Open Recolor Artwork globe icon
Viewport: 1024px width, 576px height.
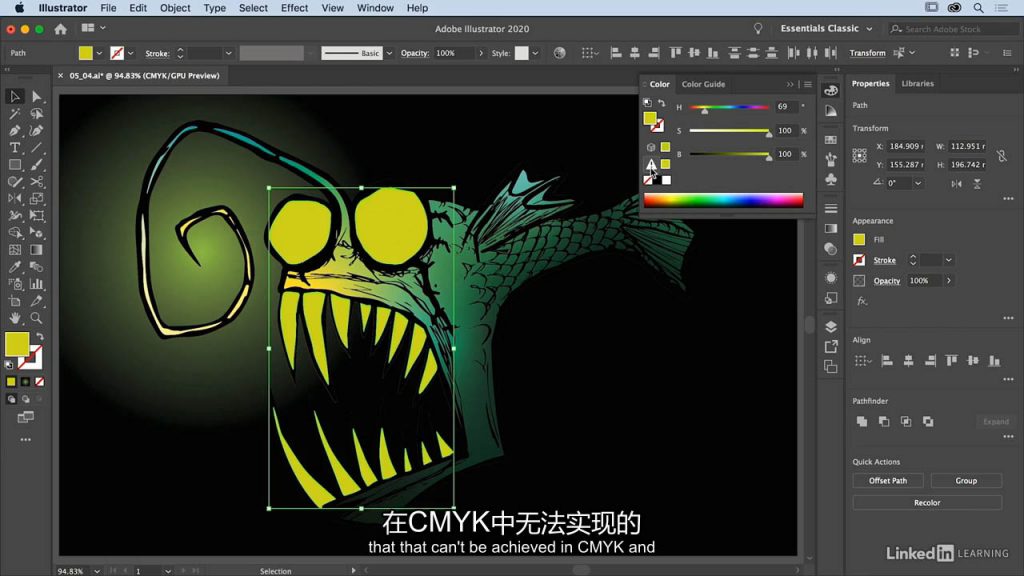pos(560,53)
